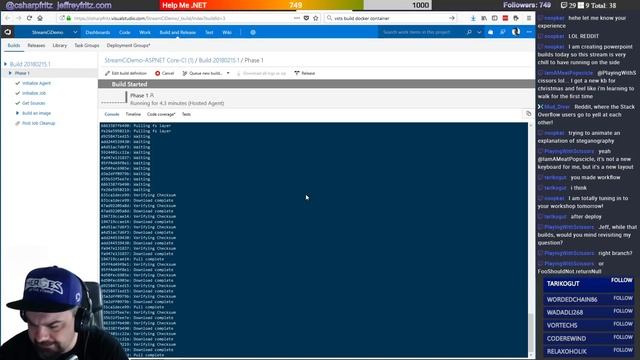640x360 pixels.
Task: Open the Test hub
Action: click(209, 32)
